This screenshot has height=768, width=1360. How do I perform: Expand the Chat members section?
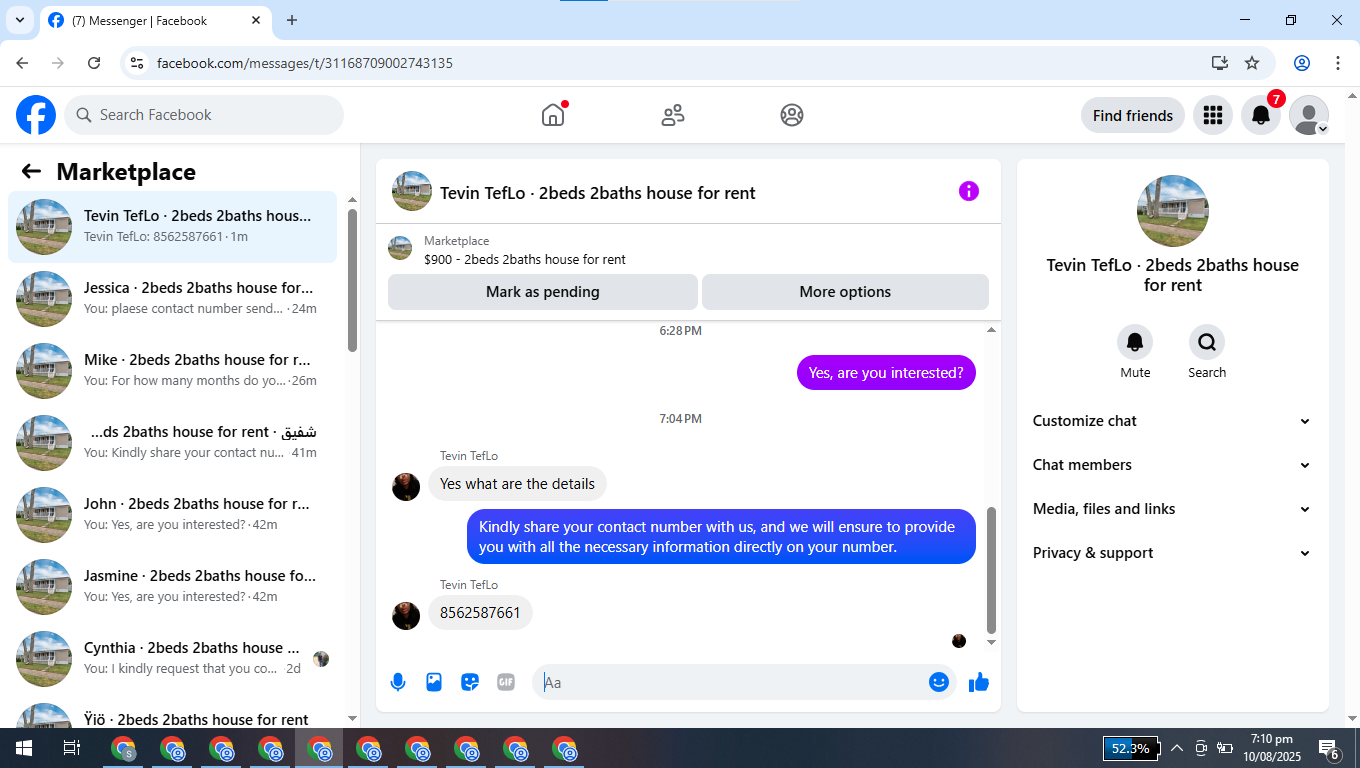pyautogui.click(x=1172, y=465)
